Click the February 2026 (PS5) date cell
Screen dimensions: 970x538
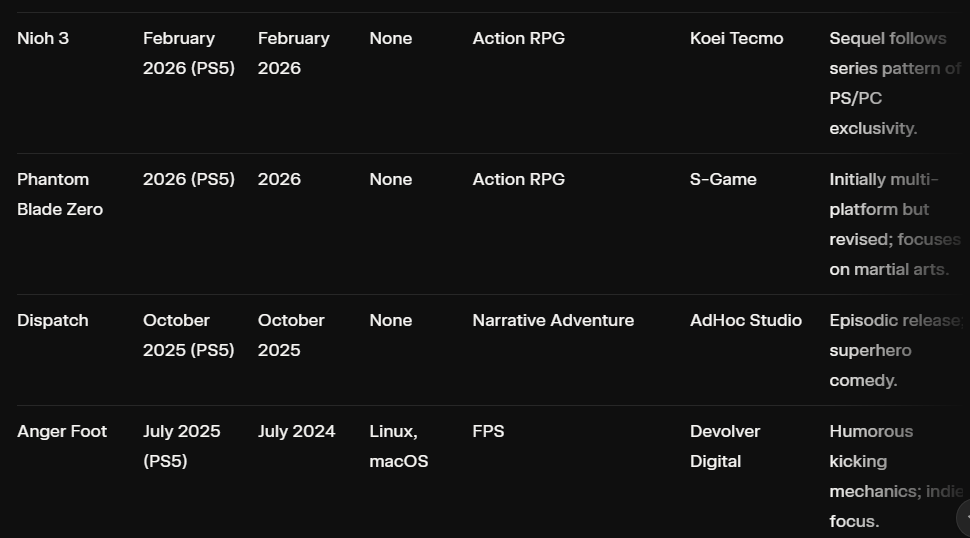(188, 53)
